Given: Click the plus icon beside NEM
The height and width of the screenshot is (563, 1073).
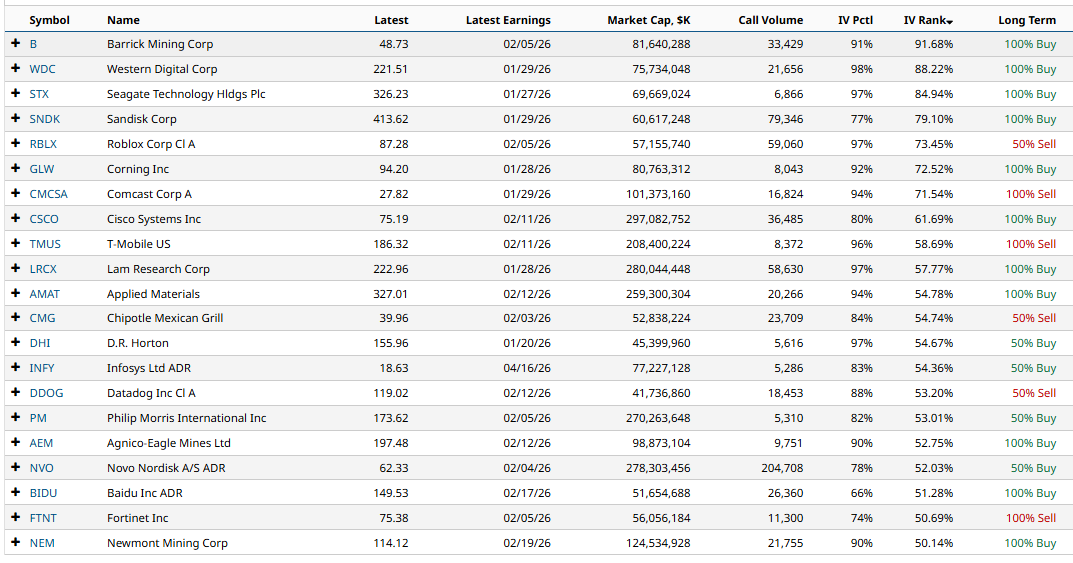Looking at the screenshot, I should [15, 543].
